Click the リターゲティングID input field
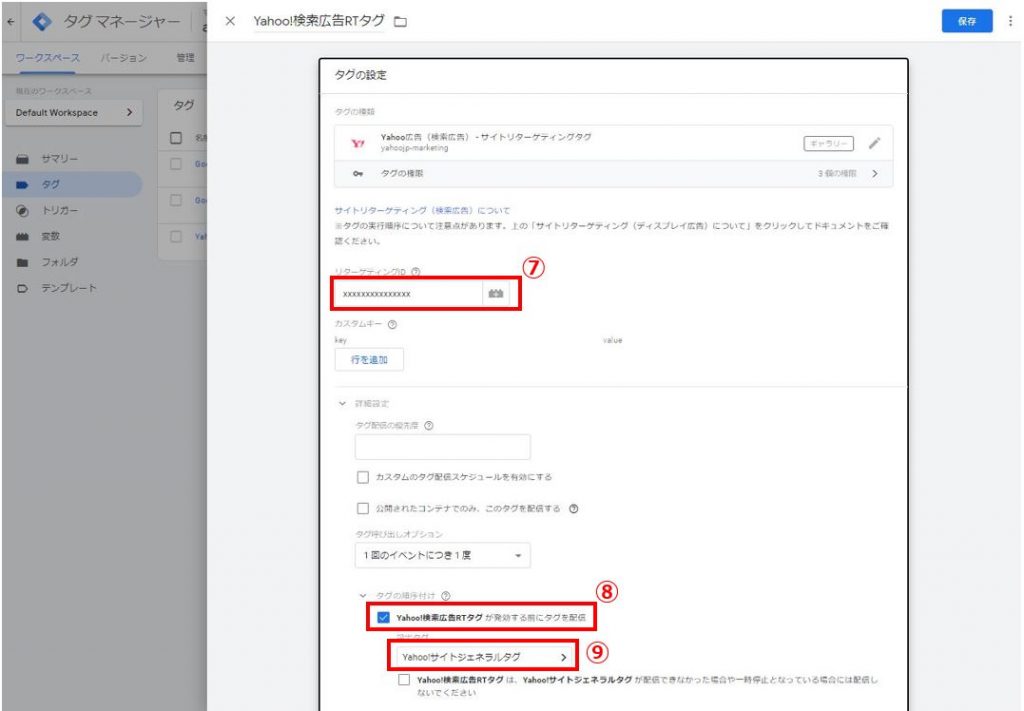This screenshot has height=711, width=1024. click(x=409, y=294)
